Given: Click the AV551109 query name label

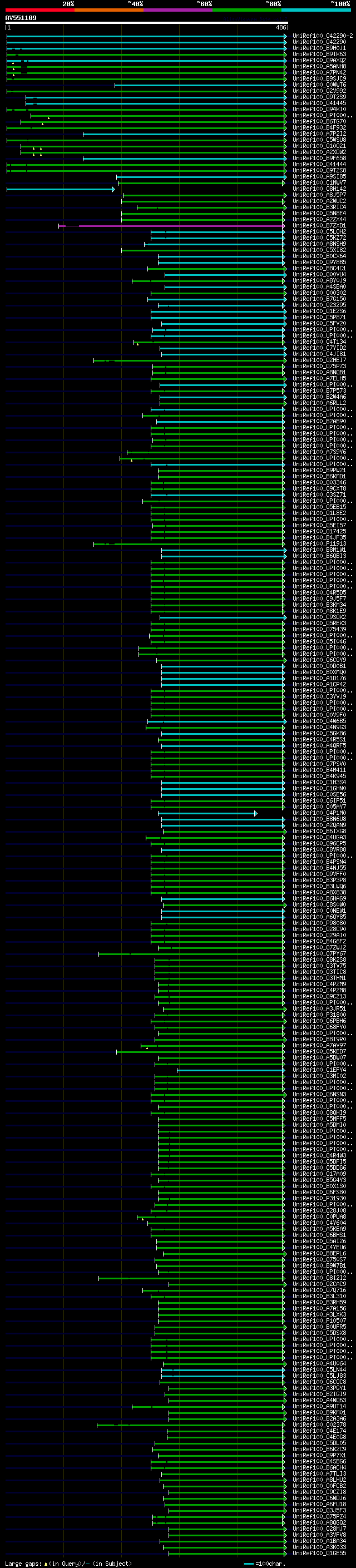Looking at the screenshot, I should pos(21,18).
